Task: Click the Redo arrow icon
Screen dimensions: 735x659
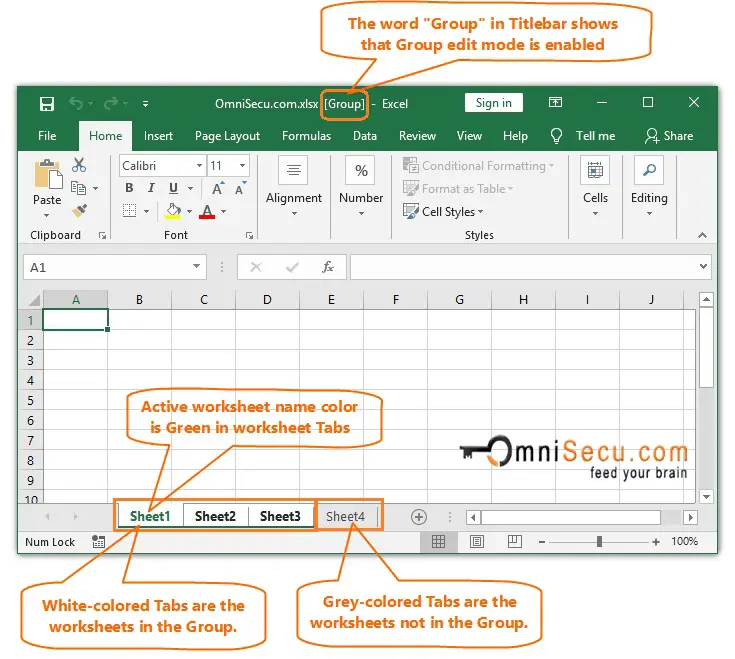Action: click(111, 103)
